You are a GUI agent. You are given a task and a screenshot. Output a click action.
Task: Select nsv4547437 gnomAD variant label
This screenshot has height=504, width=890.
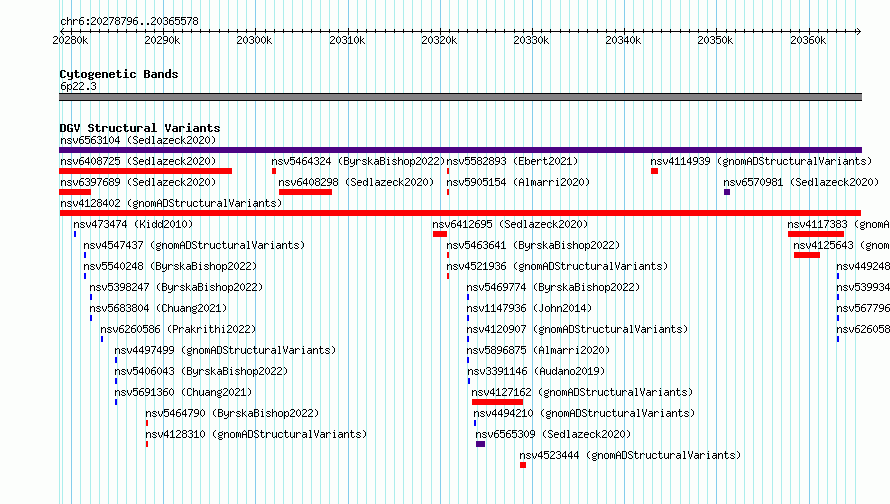(x=194, y=245)
